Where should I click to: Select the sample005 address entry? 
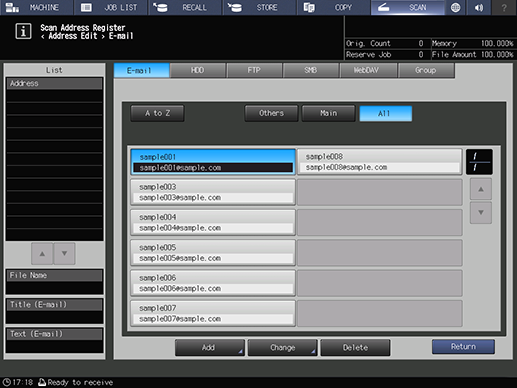pyautogui.click(x=213, y=253)
